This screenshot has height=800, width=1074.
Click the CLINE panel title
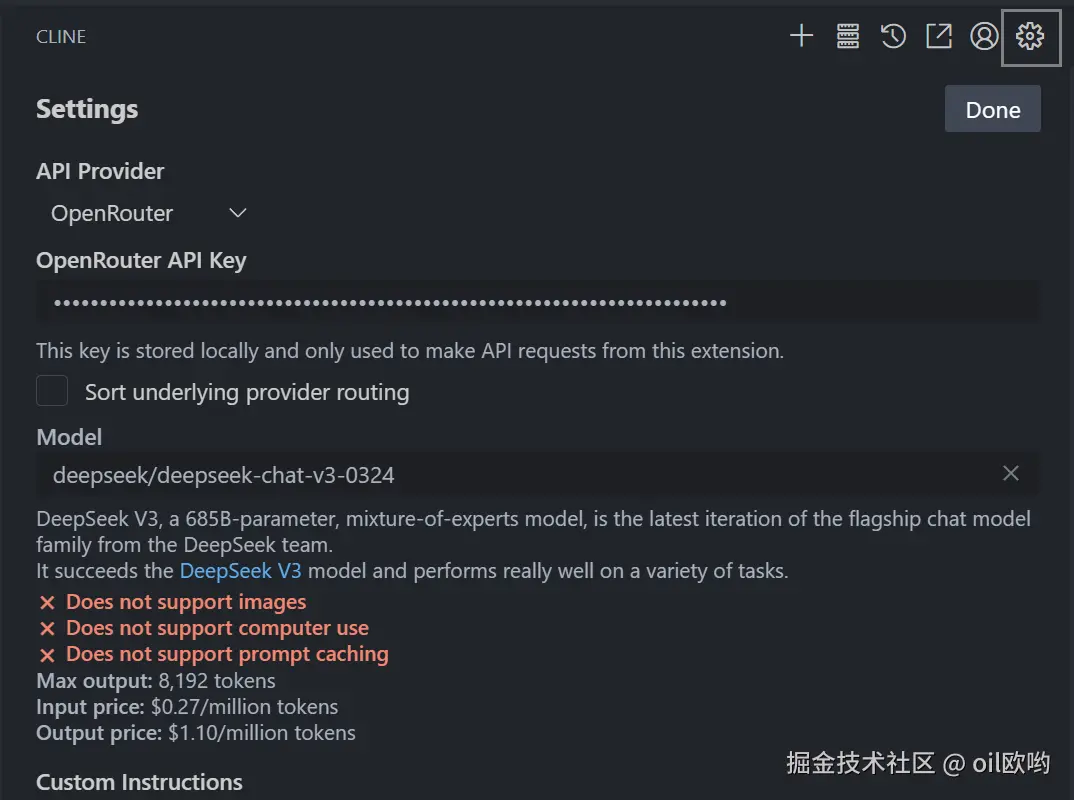pos(61,37)
